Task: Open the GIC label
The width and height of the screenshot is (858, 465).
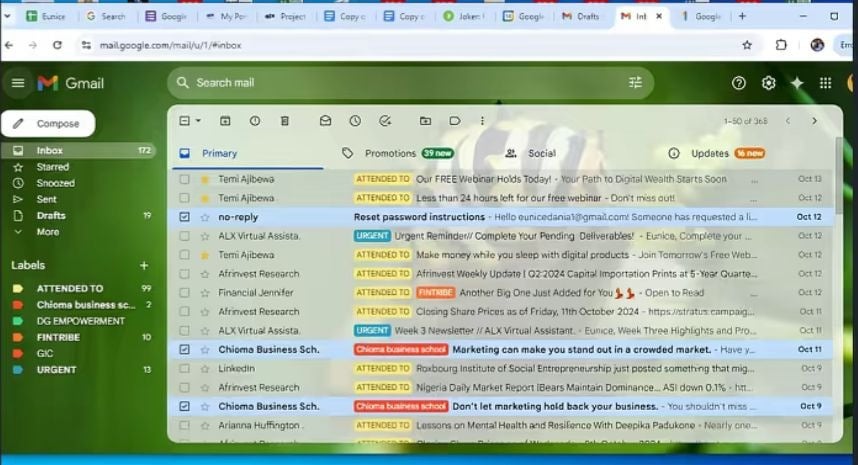Action: [45, 353]
